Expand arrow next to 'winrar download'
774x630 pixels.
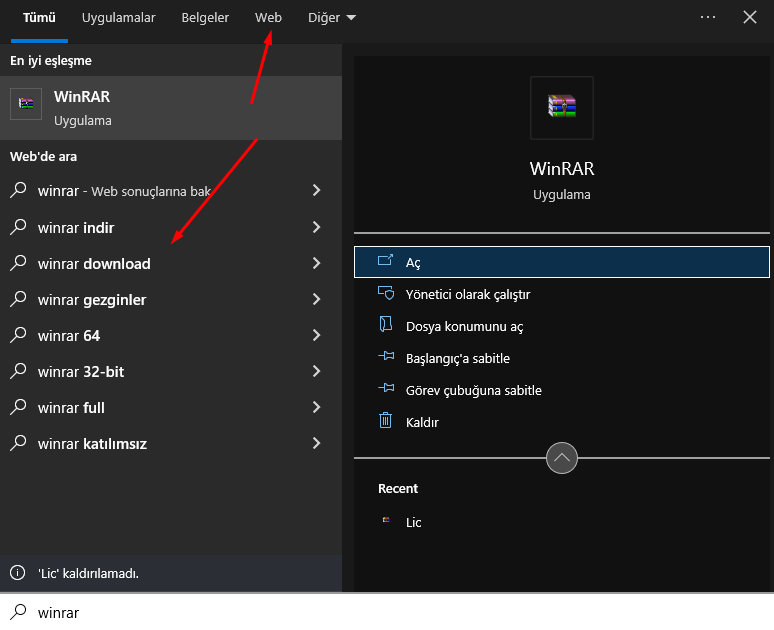tap(316, 263)
